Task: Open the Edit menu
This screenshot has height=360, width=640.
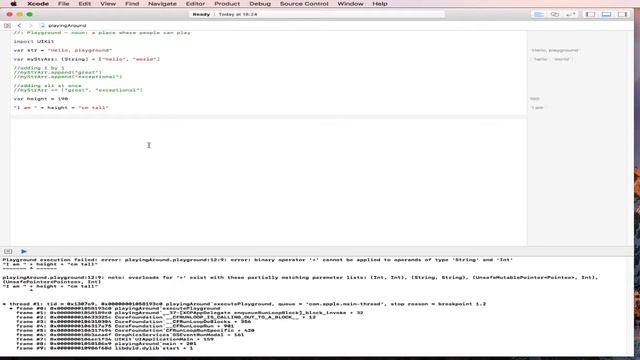Action: pyautogui.click(x=84, y=4)
